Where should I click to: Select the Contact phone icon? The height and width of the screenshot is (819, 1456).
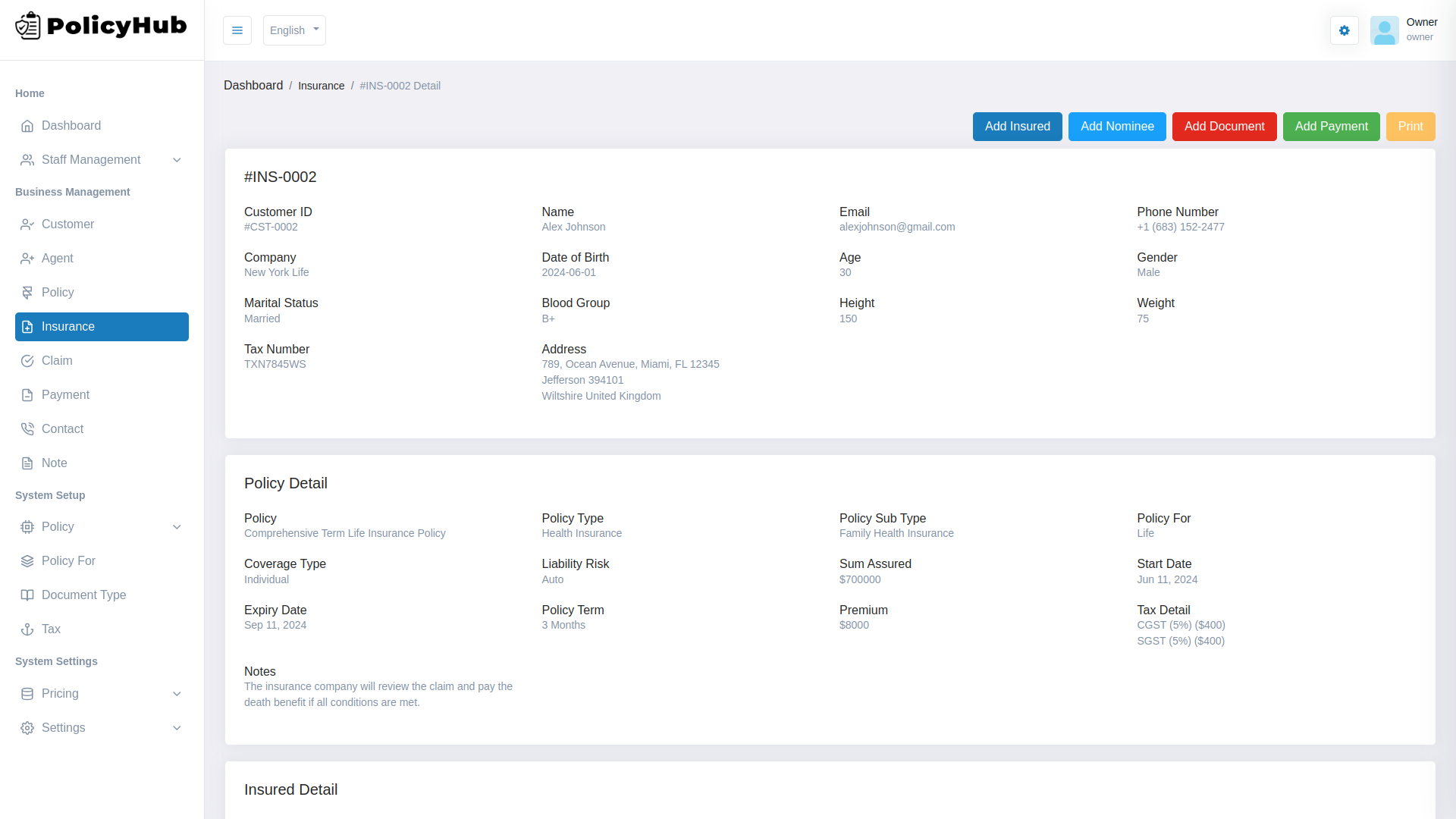click(x=27, y=428)
